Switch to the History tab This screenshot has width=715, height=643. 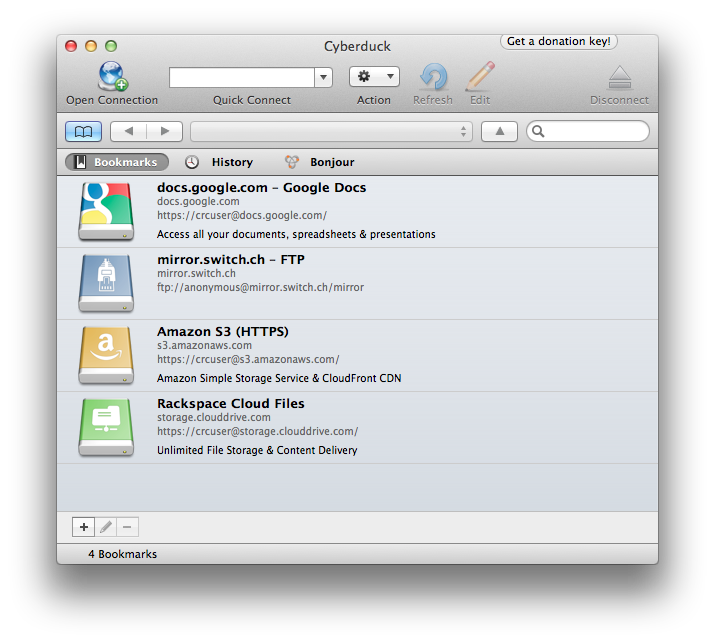(219, 162)
